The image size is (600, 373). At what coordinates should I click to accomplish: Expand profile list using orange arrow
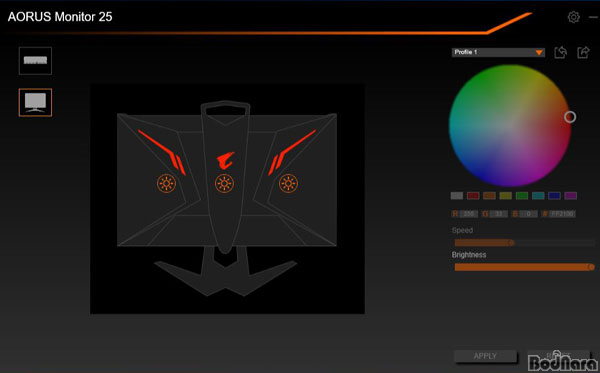coord(539,52)
